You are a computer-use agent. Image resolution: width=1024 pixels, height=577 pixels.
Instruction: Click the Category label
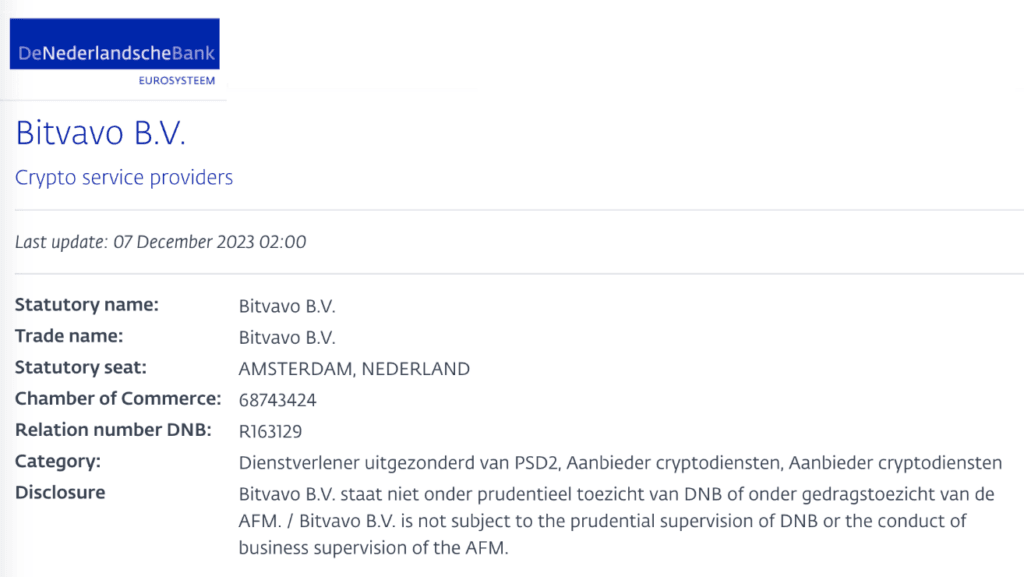(x=58, y=461)
